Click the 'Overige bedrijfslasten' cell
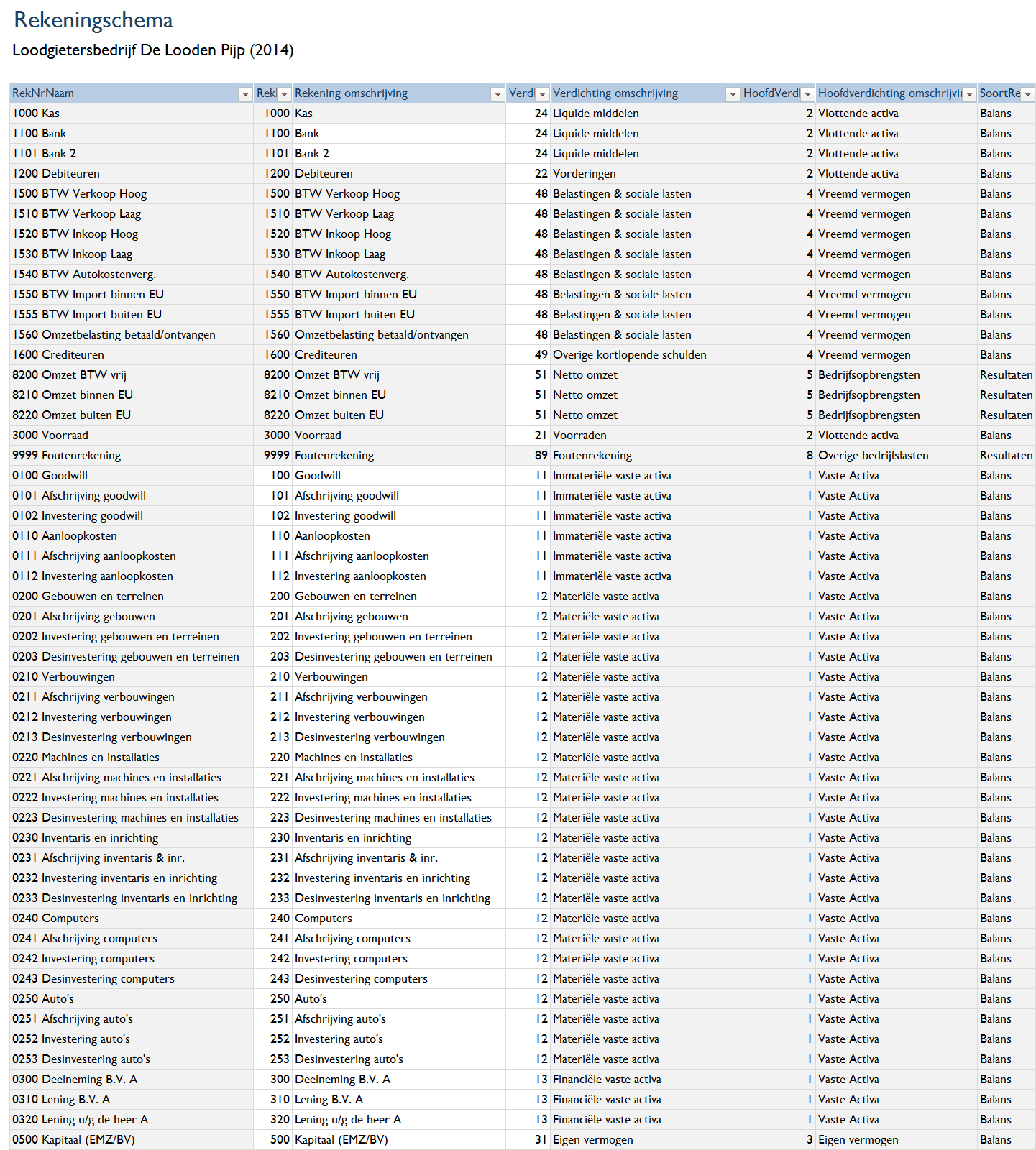Image resolution: width=1036 pixels, height=1150 pixels. 873,456
